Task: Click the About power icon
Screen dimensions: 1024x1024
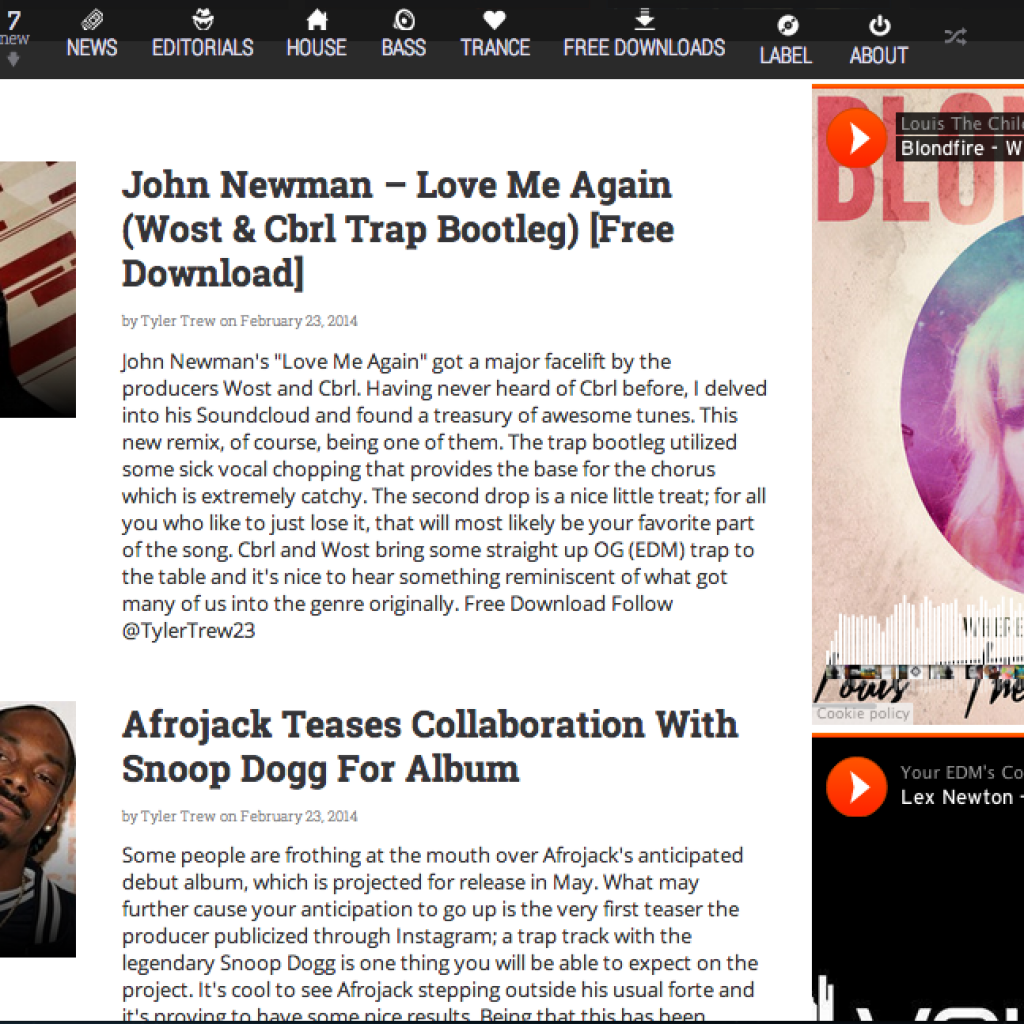Action: pyautogui.click(x=879, y=26)
